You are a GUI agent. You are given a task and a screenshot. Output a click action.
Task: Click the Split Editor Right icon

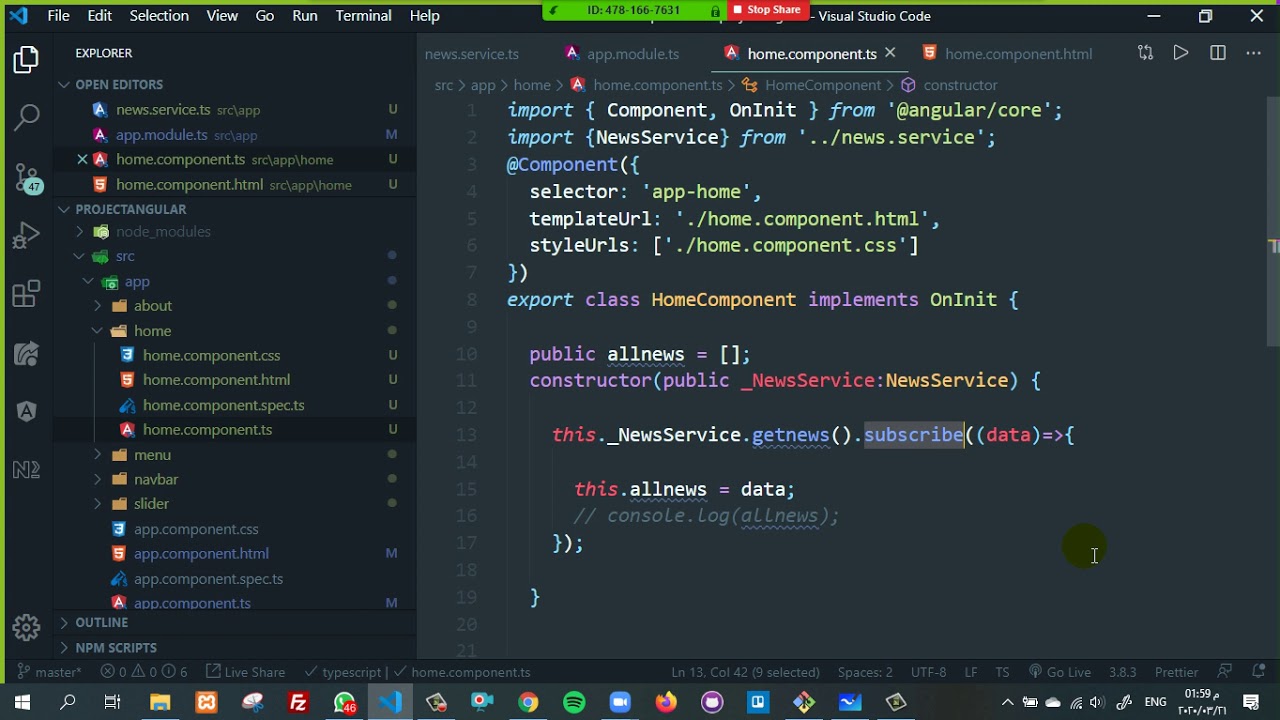(x=1217, y=53)
